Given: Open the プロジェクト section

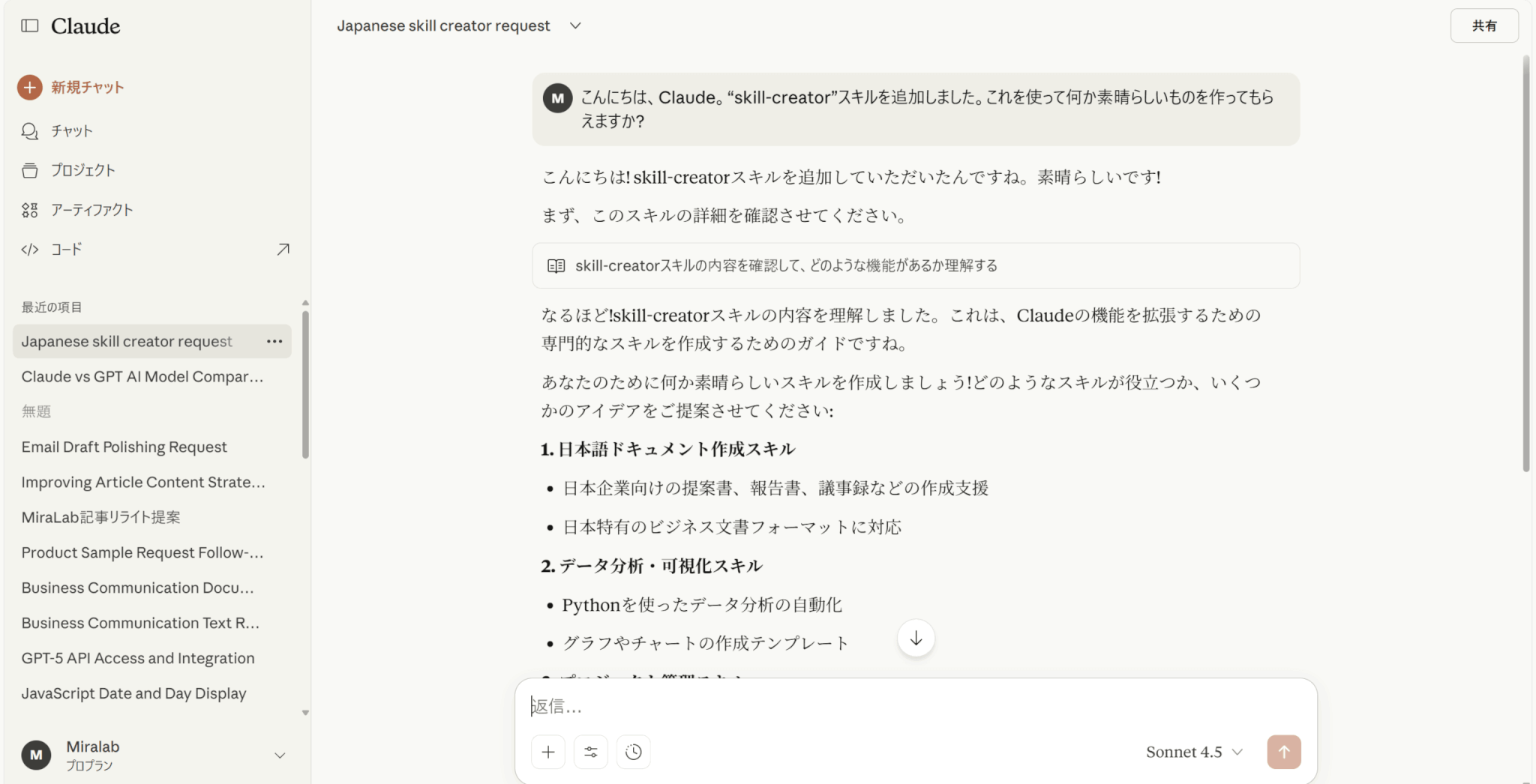Looking at the screenshot, I should pyautogui.click(x=82, y=171).
